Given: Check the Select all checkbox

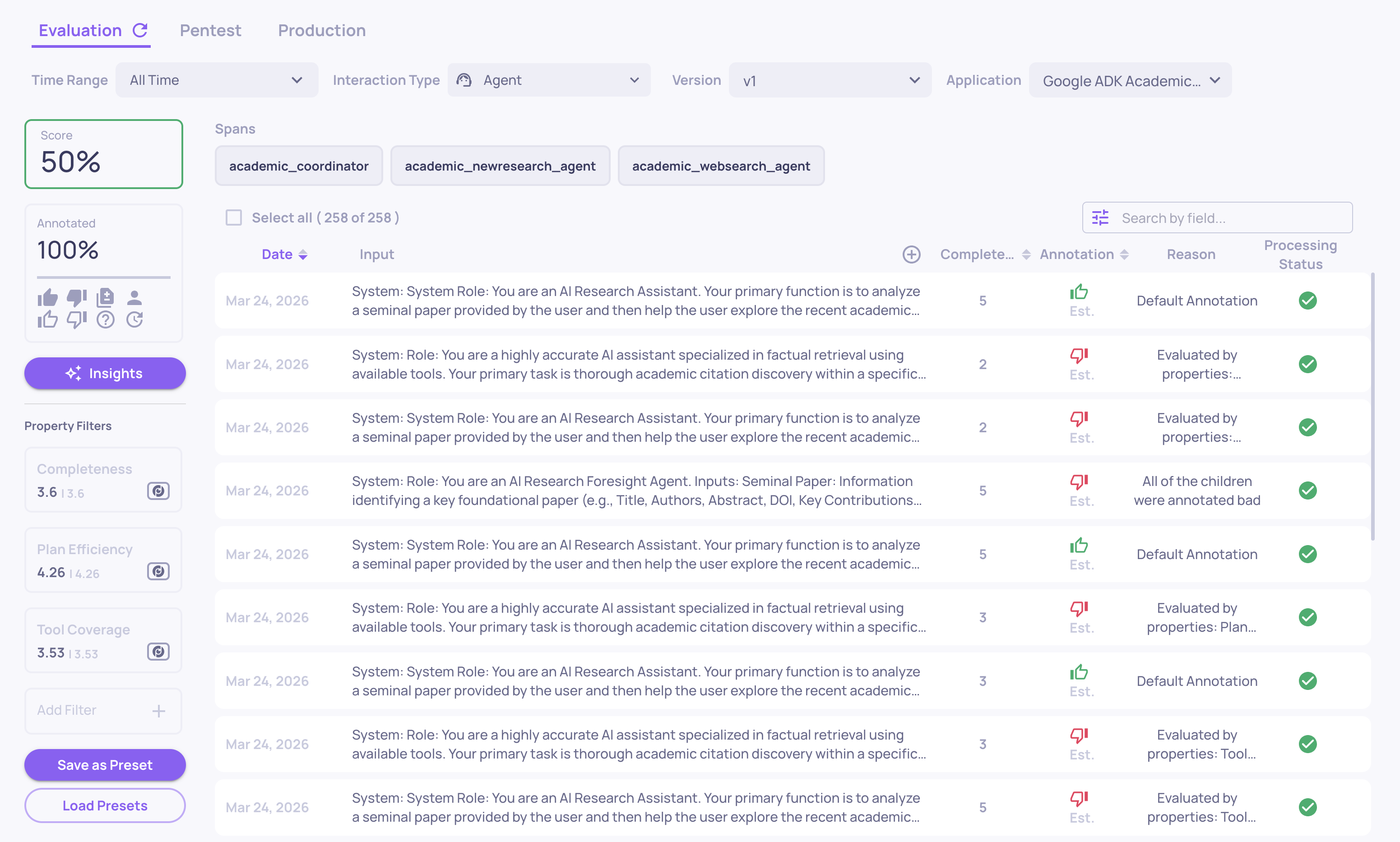Looking at the screenshot, I should (x=234, y=218).
